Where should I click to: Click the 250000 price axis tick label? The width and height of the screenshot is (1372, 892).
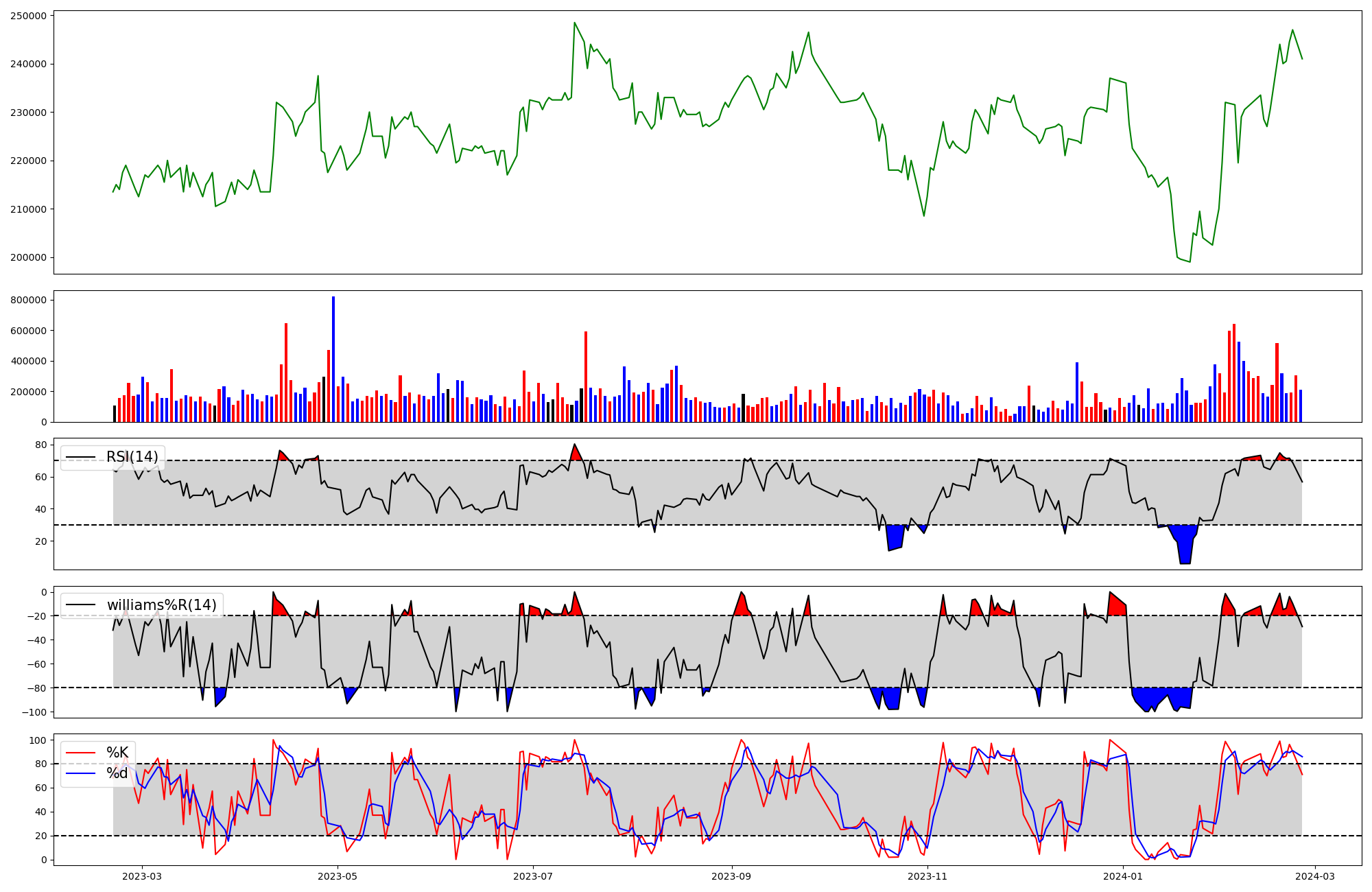click(x=29, y=16)
